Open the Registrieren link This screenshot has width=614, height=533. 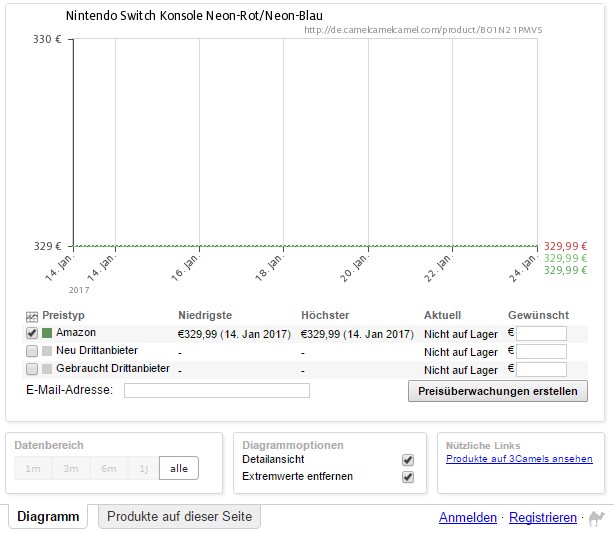(543, 518)
